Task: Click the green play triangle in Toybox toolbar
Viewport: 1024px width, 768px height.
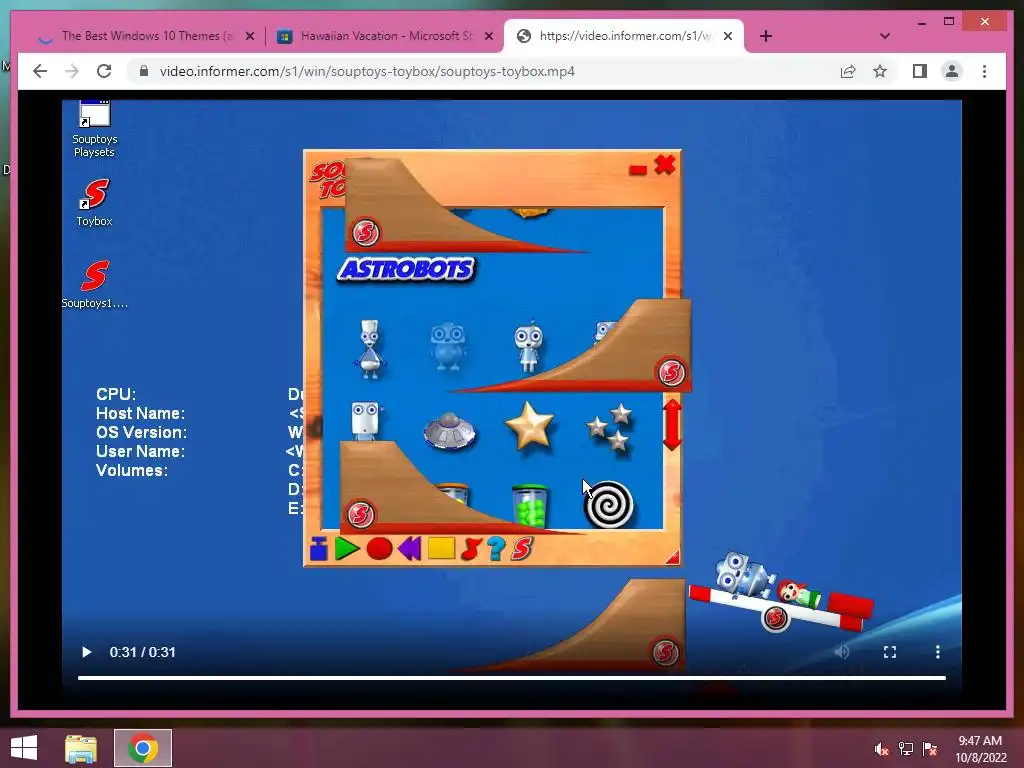Action: [347, 549]
